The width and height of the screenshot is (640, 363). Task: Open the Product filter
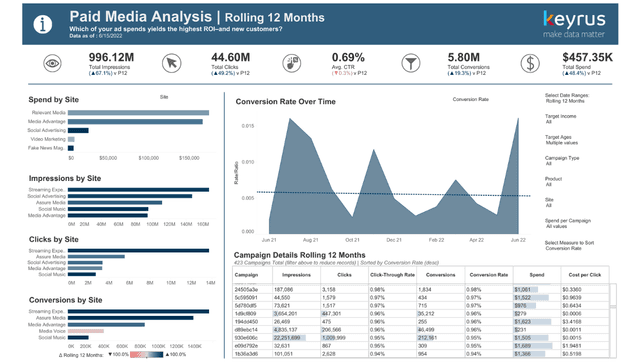553,182
